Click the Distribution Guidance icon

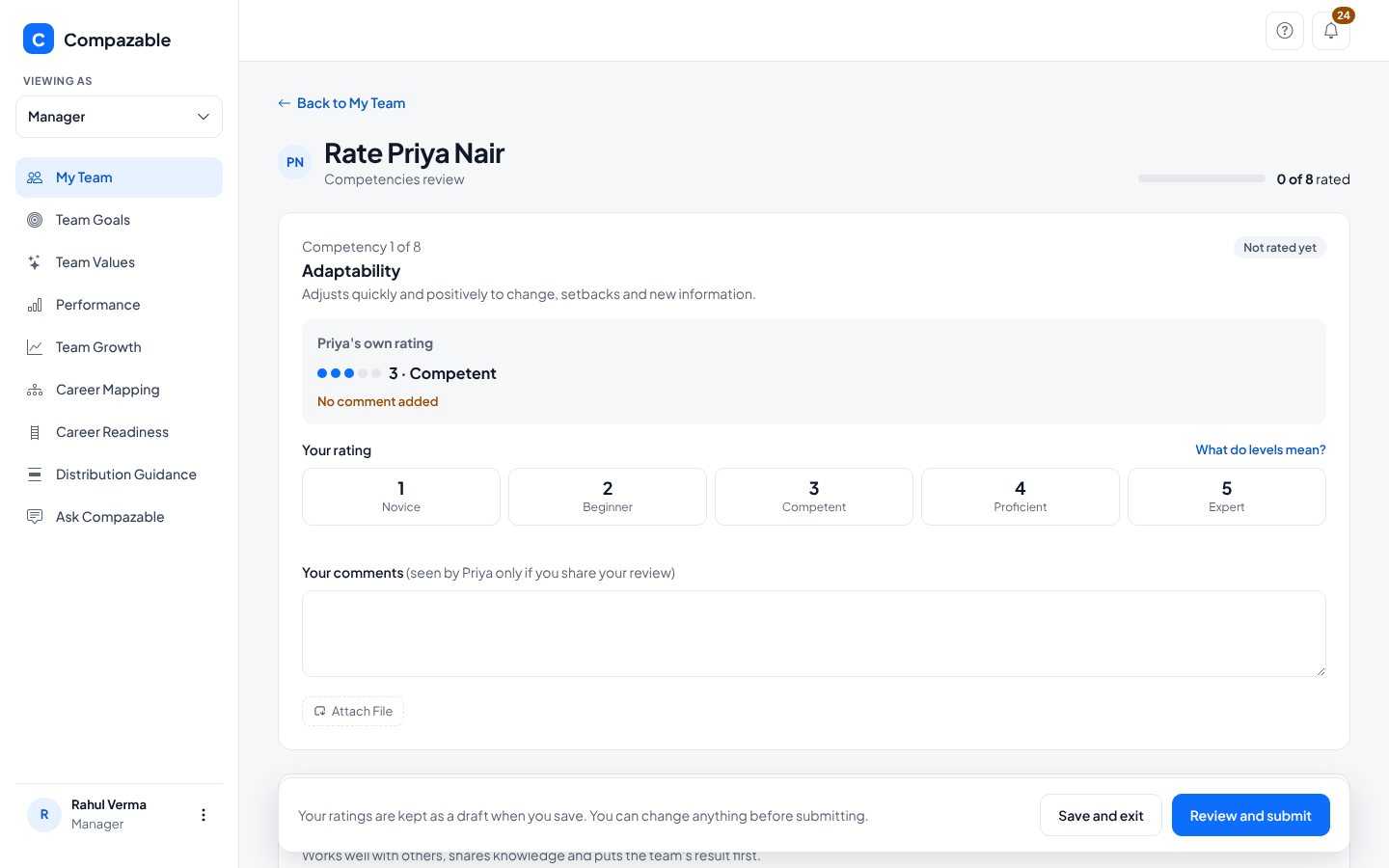35,475
